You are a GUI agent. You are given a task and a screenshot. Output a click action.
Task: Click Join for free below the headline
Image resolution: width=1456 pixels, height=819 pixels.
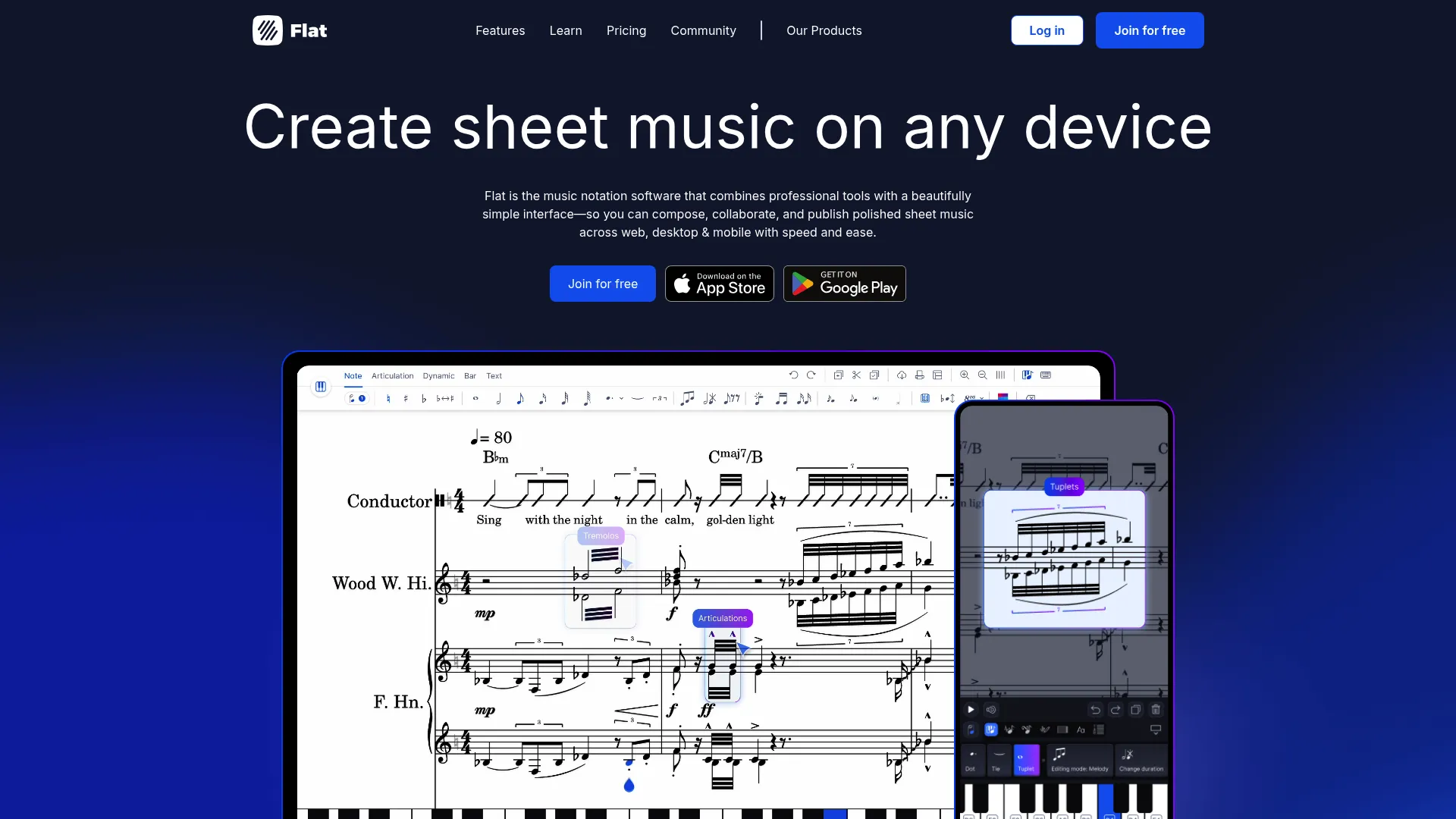[603, 284]
